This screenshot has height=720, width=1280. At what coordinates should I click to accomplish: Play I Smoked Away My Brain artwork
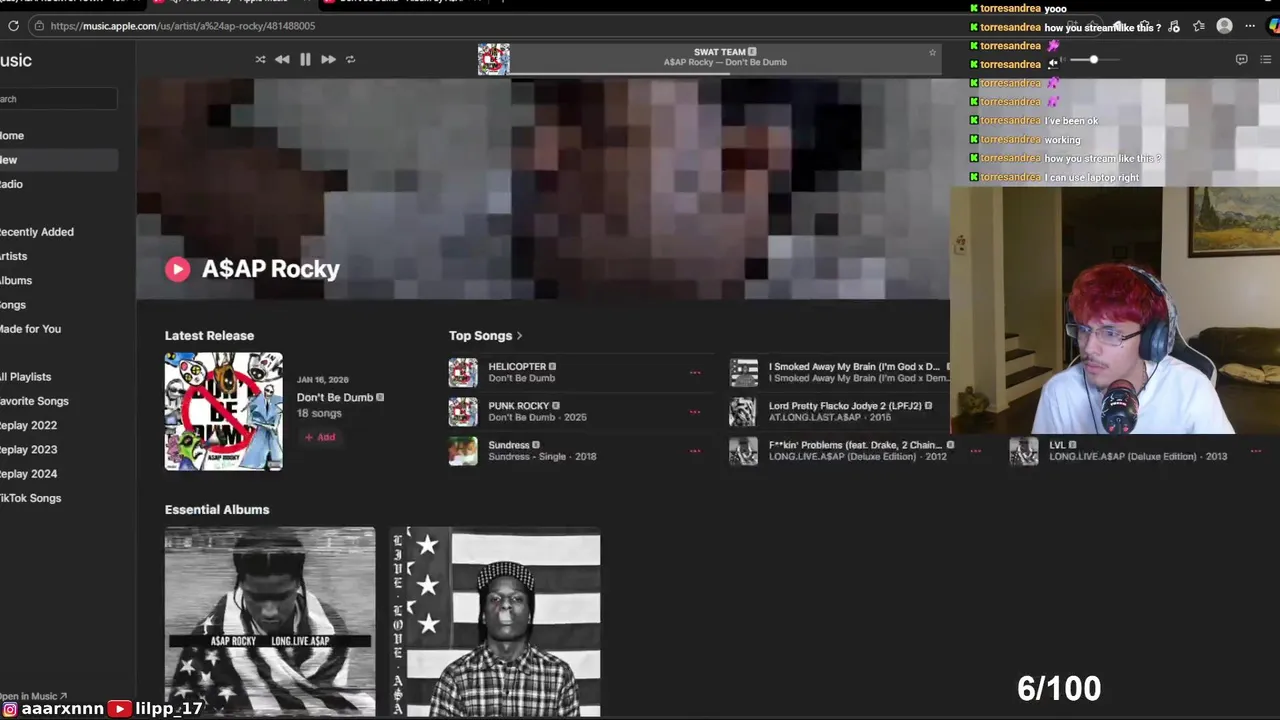click(743, 372)
